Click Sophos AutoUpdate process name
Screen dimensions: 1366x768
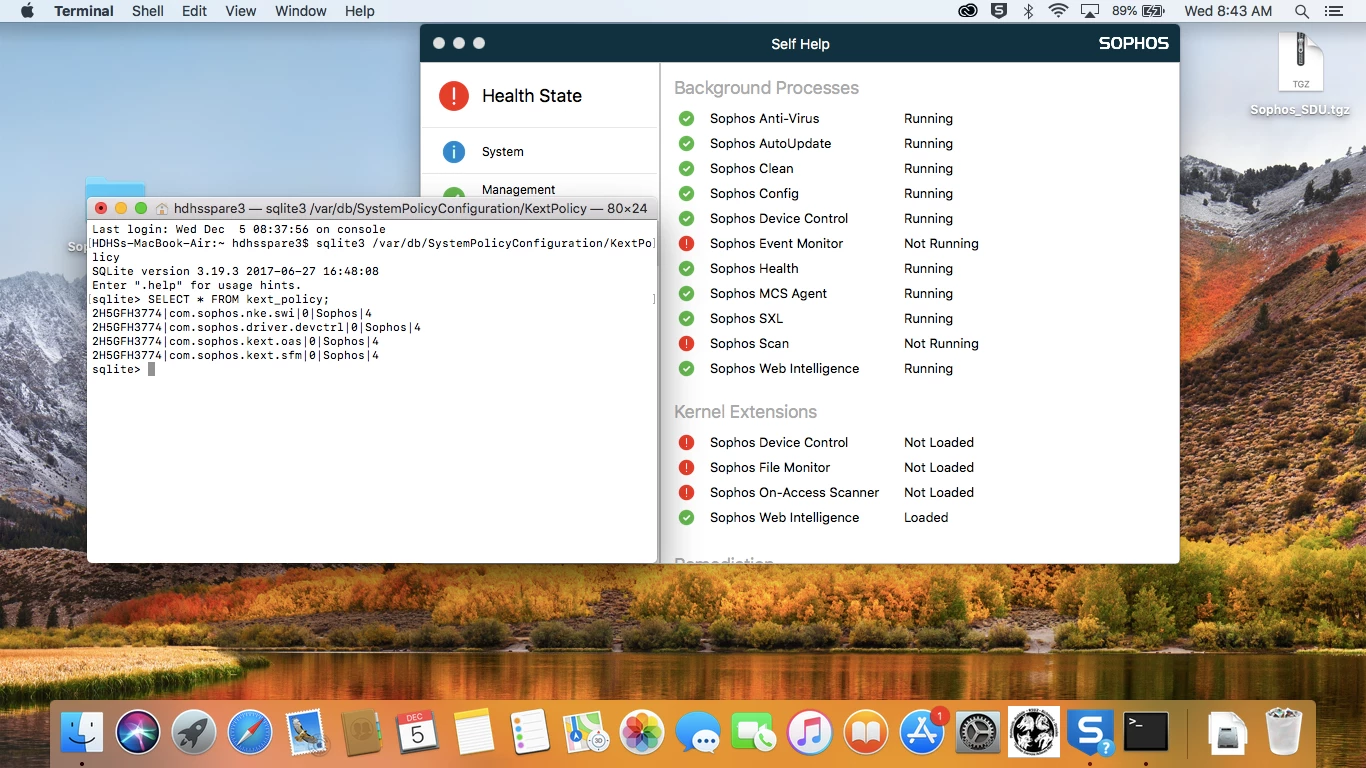point(770,143)
